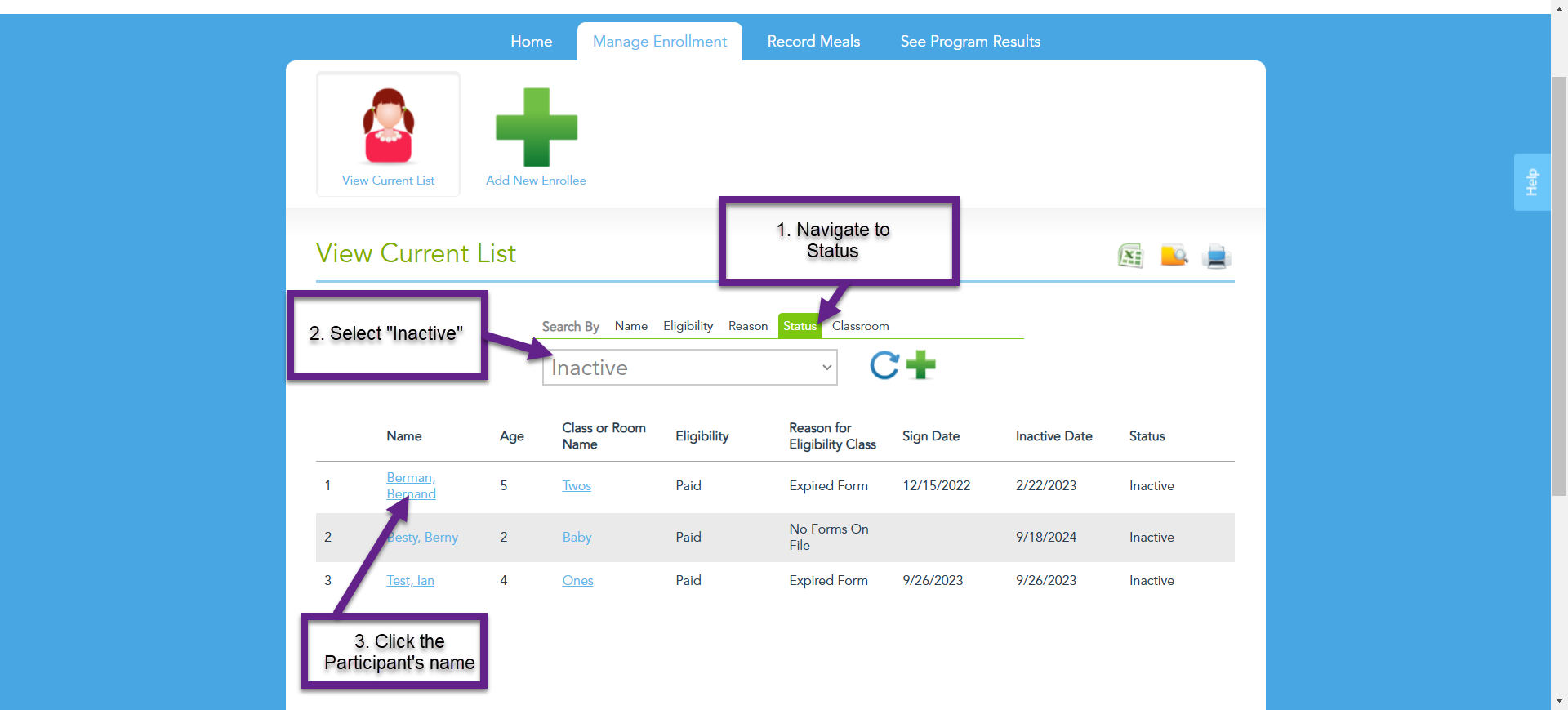Open the Twos classroom link

point(577,485)
